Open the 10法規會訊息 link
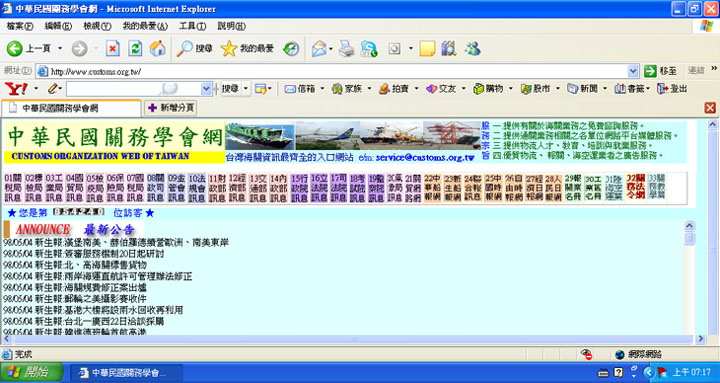Screen dimensions: 720x383 point(197,188)
